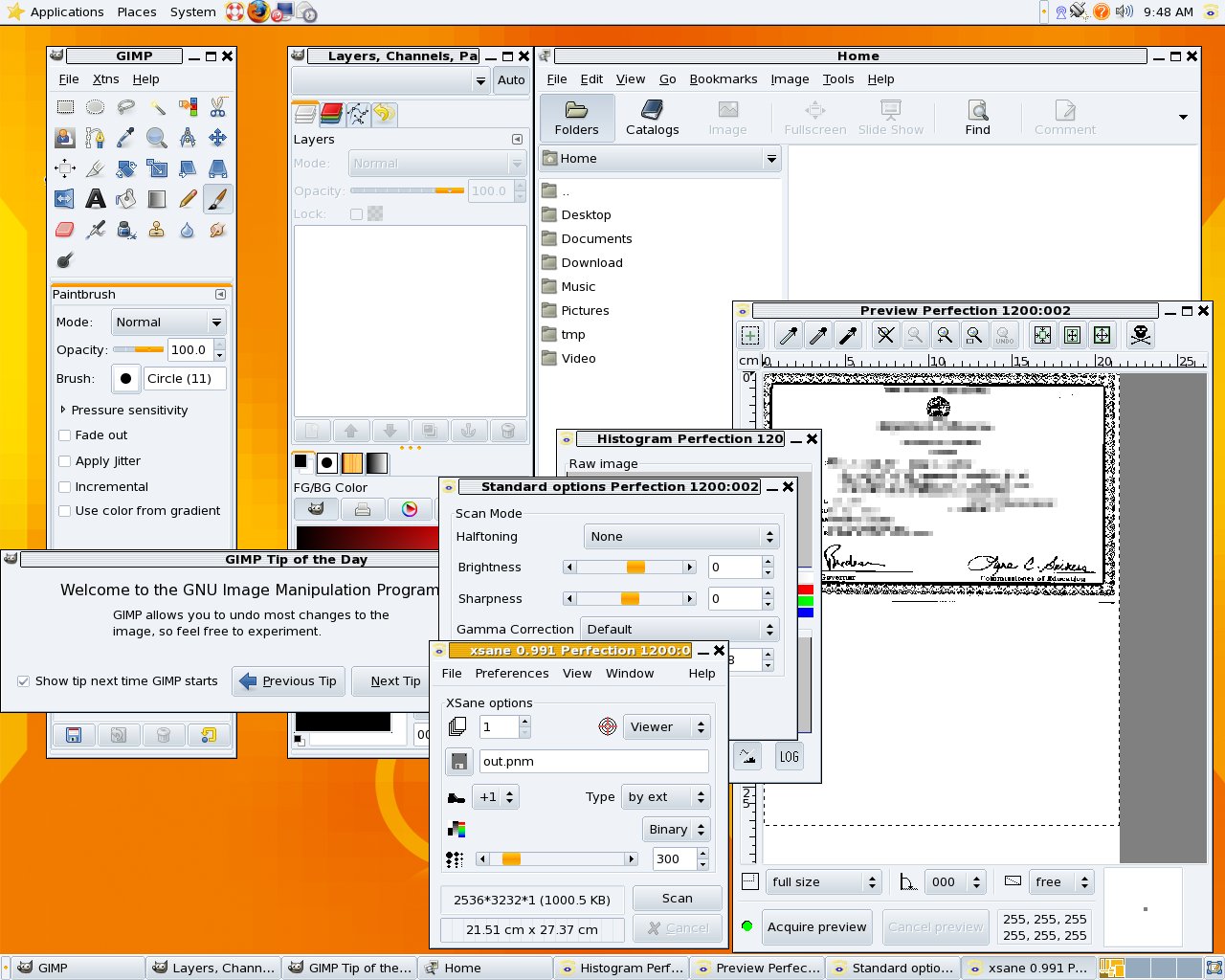The height and width of the screenshot is (980, 1225).
Task: Select the Rectangle Select tool in GIMP
Action: [x=65, y=107]
